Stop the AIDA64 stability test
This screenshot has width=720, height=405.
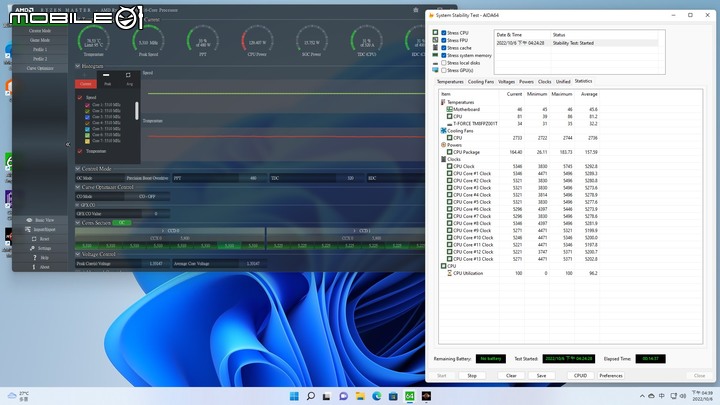[x=472, y=376]
